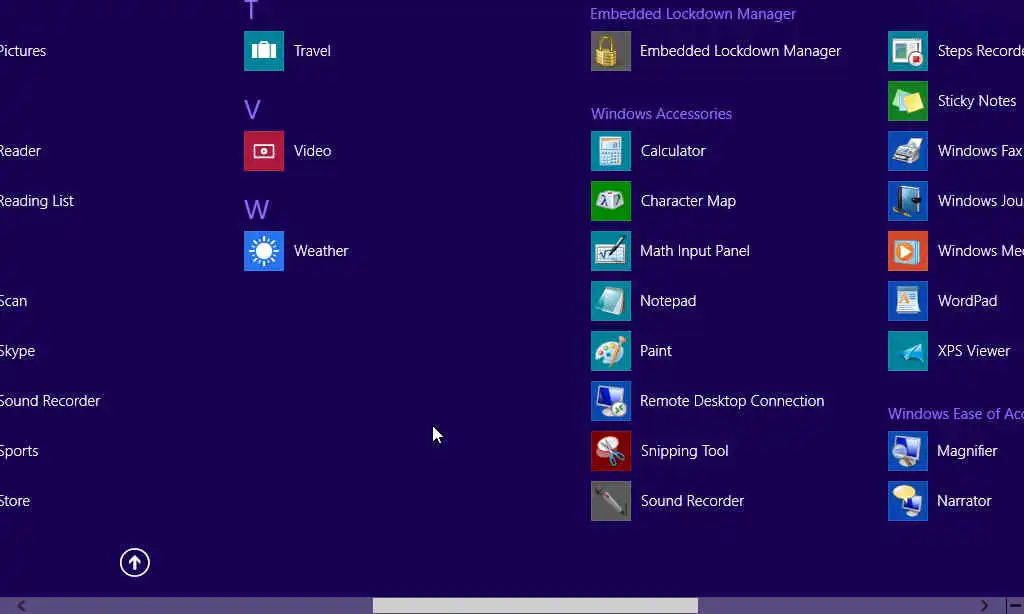
Task: Launch the Video app icon
Action: coord(264,151)
